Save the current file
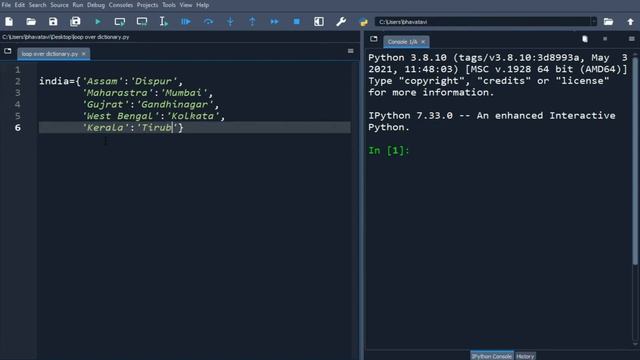This screenshot has height=360, width=640. click(x=53, y=22)
